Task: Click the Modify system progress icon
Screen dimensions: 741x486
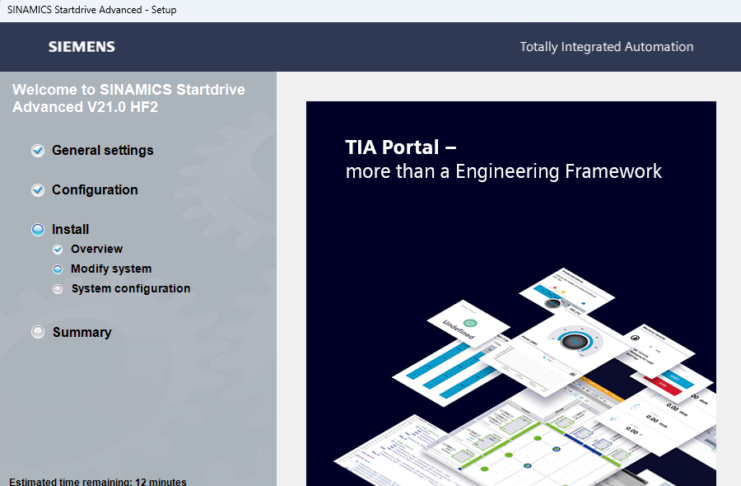Action: 58,269
